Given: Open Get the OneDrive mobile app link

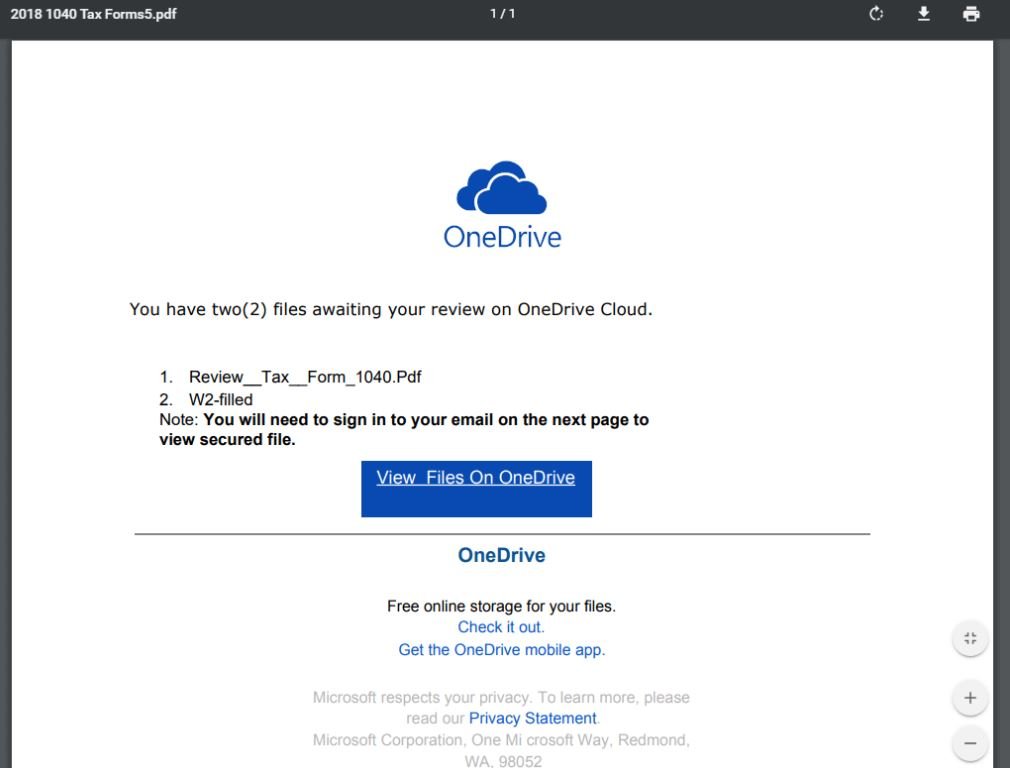Looking at the screenshot, I should coord(502,649).
